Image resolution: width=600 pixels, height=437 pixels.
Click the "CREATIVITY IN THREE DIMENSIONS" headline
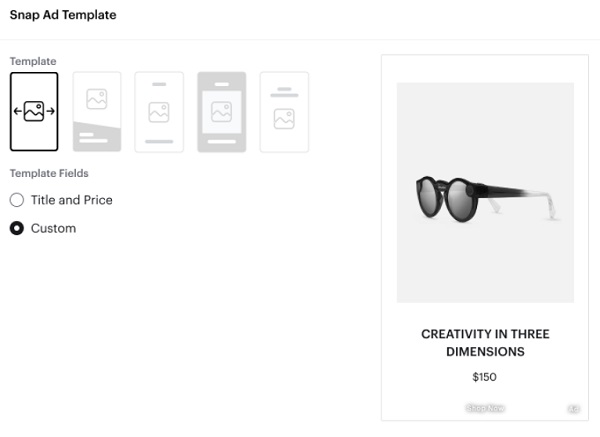pyautogui.click(x=485, y=342)
